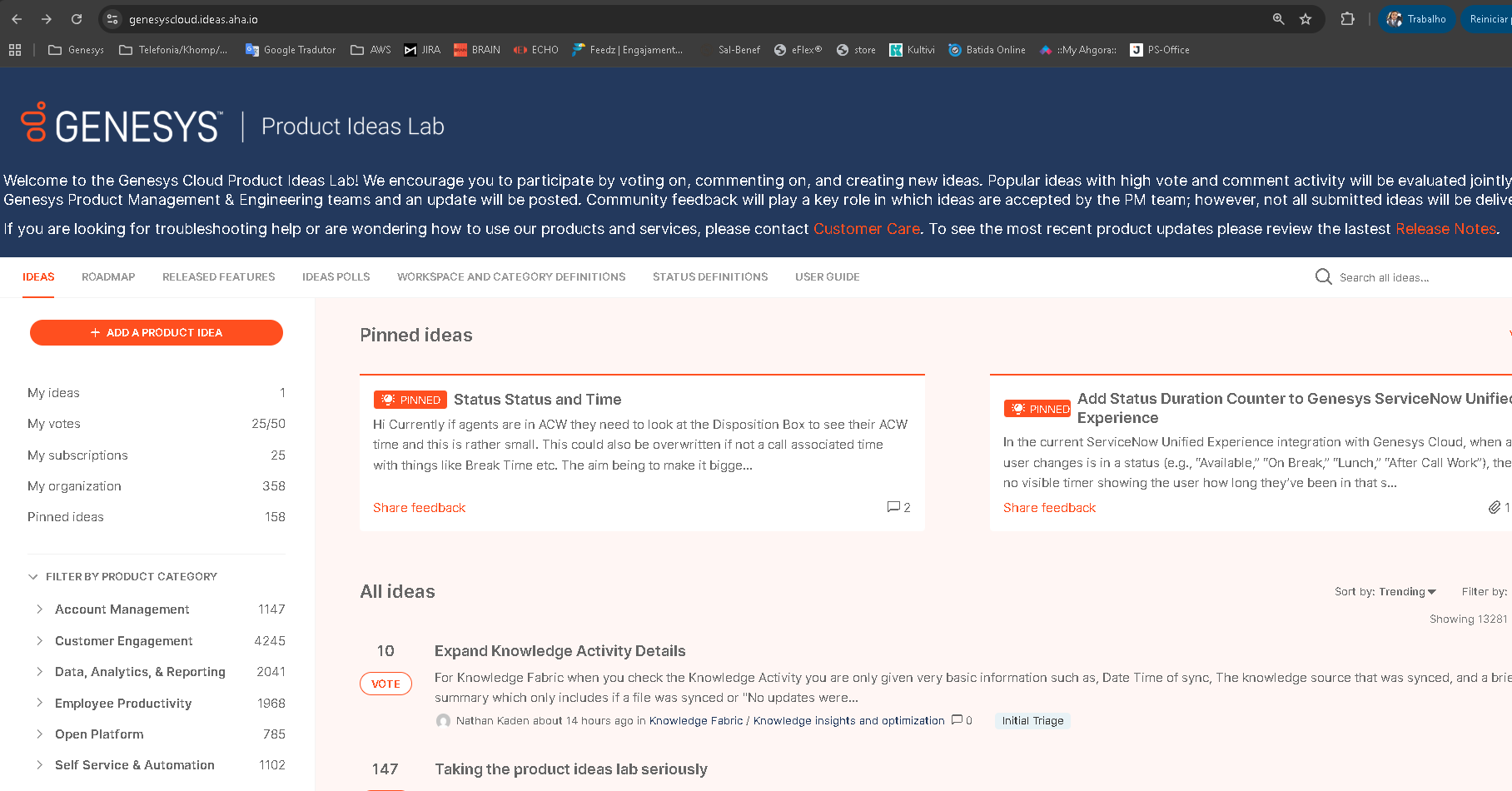Open the Sal-Benef bookmark

tap(739, 50)
